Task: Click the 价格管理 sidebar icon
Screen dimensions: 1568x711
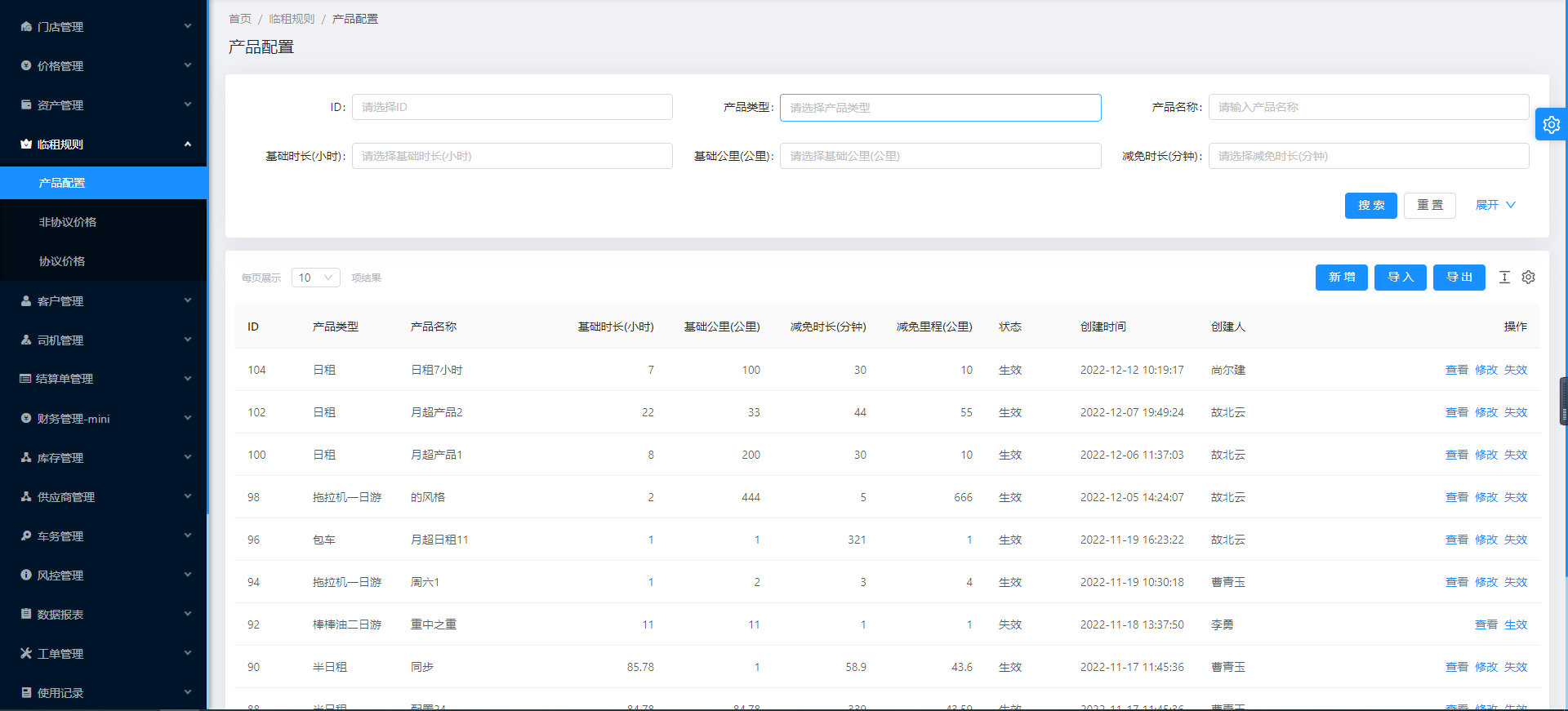Action: 26,66
